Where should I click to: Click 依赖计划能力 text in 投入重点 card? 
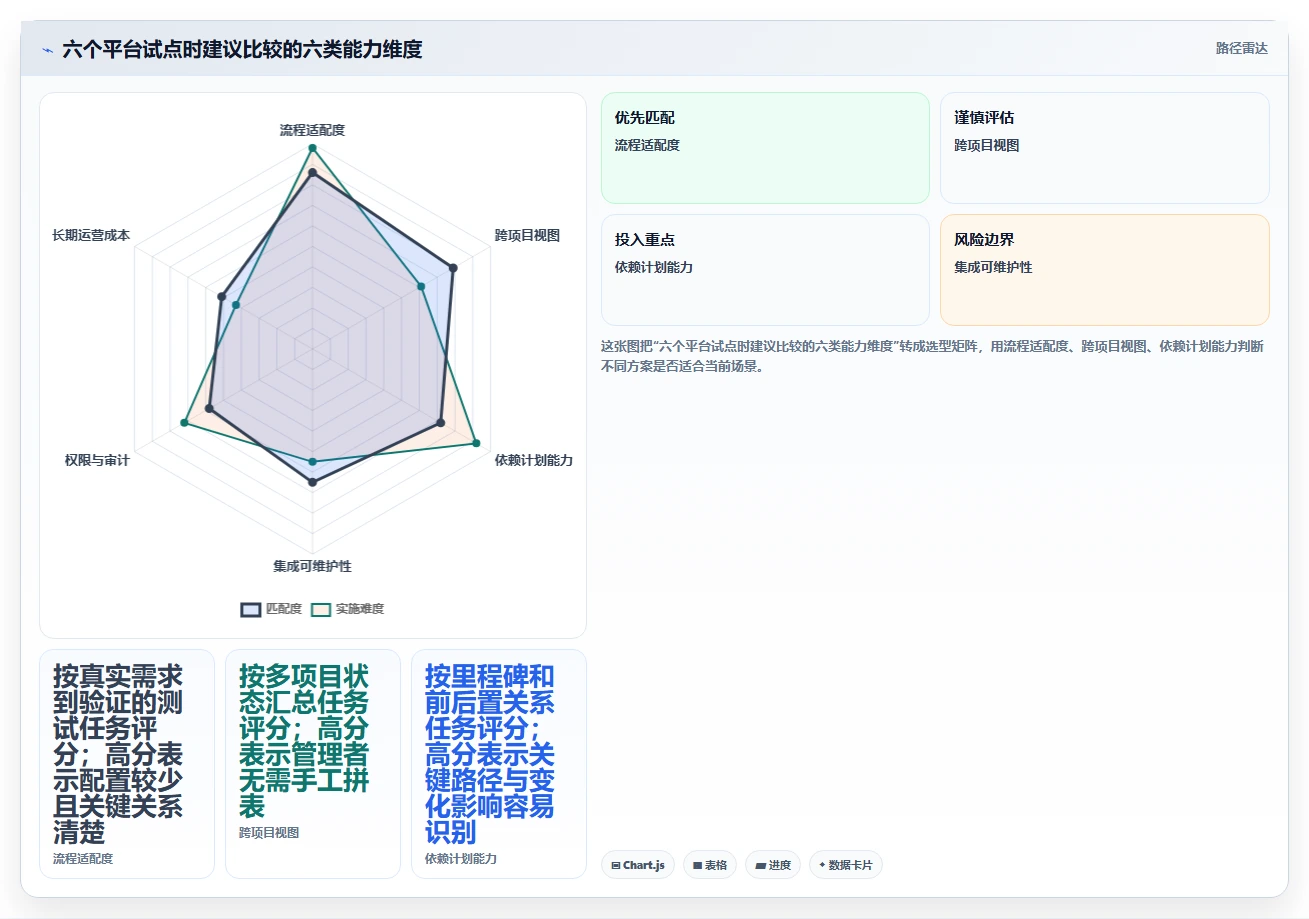pyautogui.click(x=654, y=267)
